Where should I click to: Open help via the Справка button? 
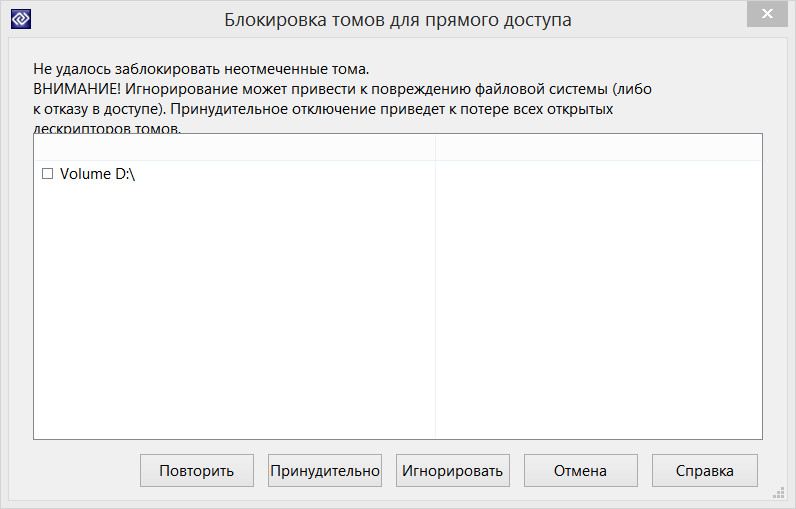[705, 471]
